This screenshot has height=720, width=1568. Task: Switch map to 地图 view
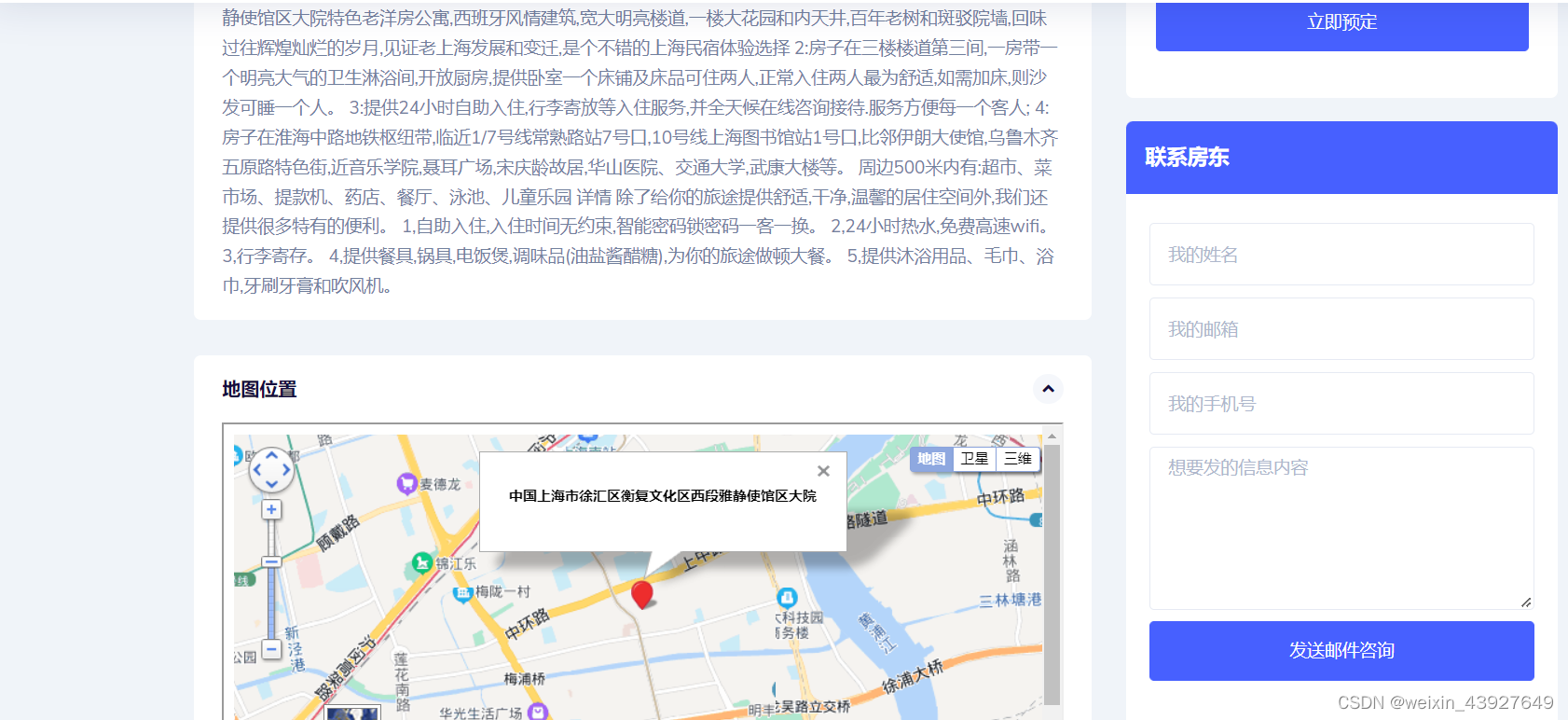click(x=931, y=458)
